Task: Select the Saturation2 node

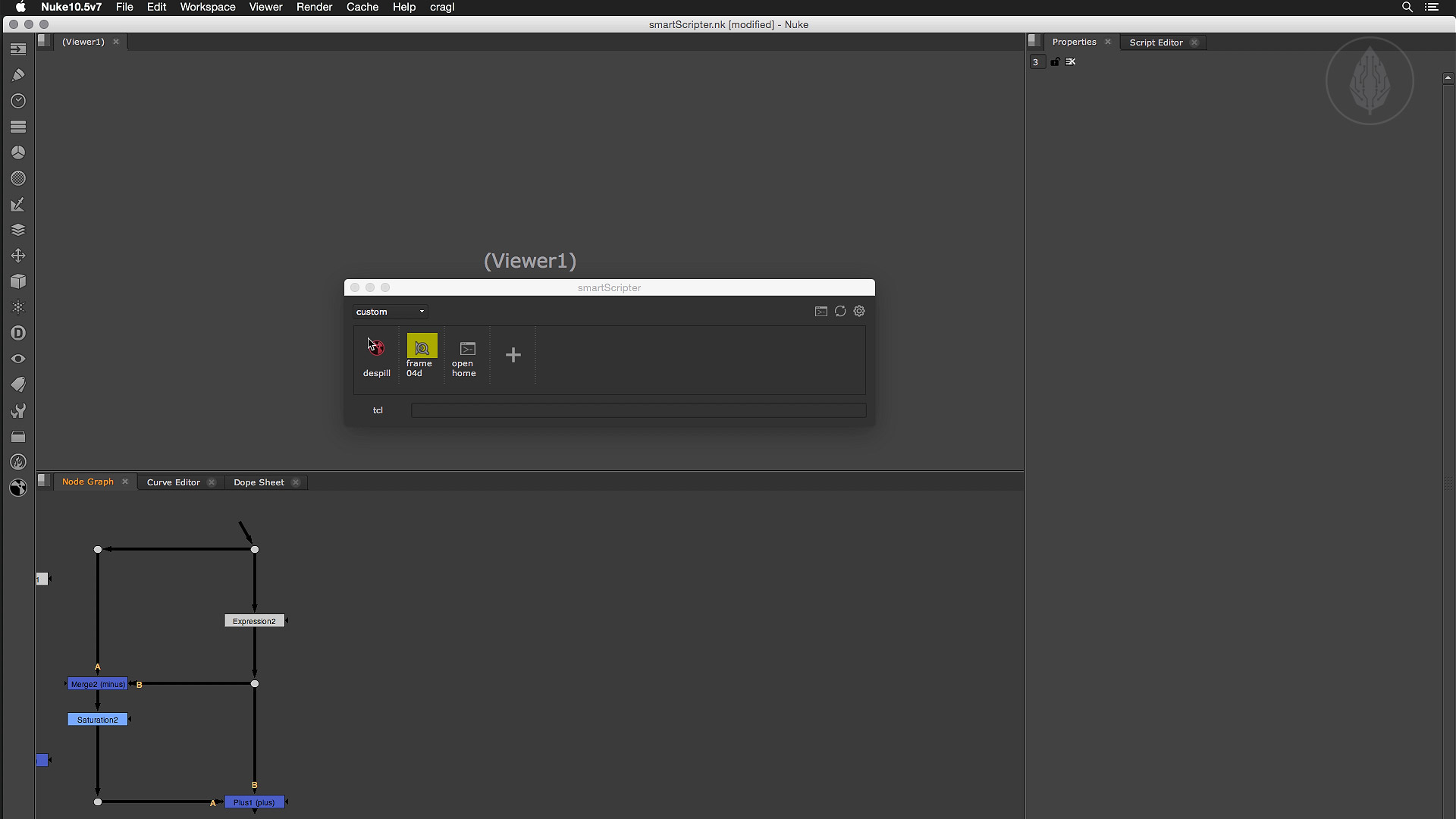Action: tap(97, 720)
